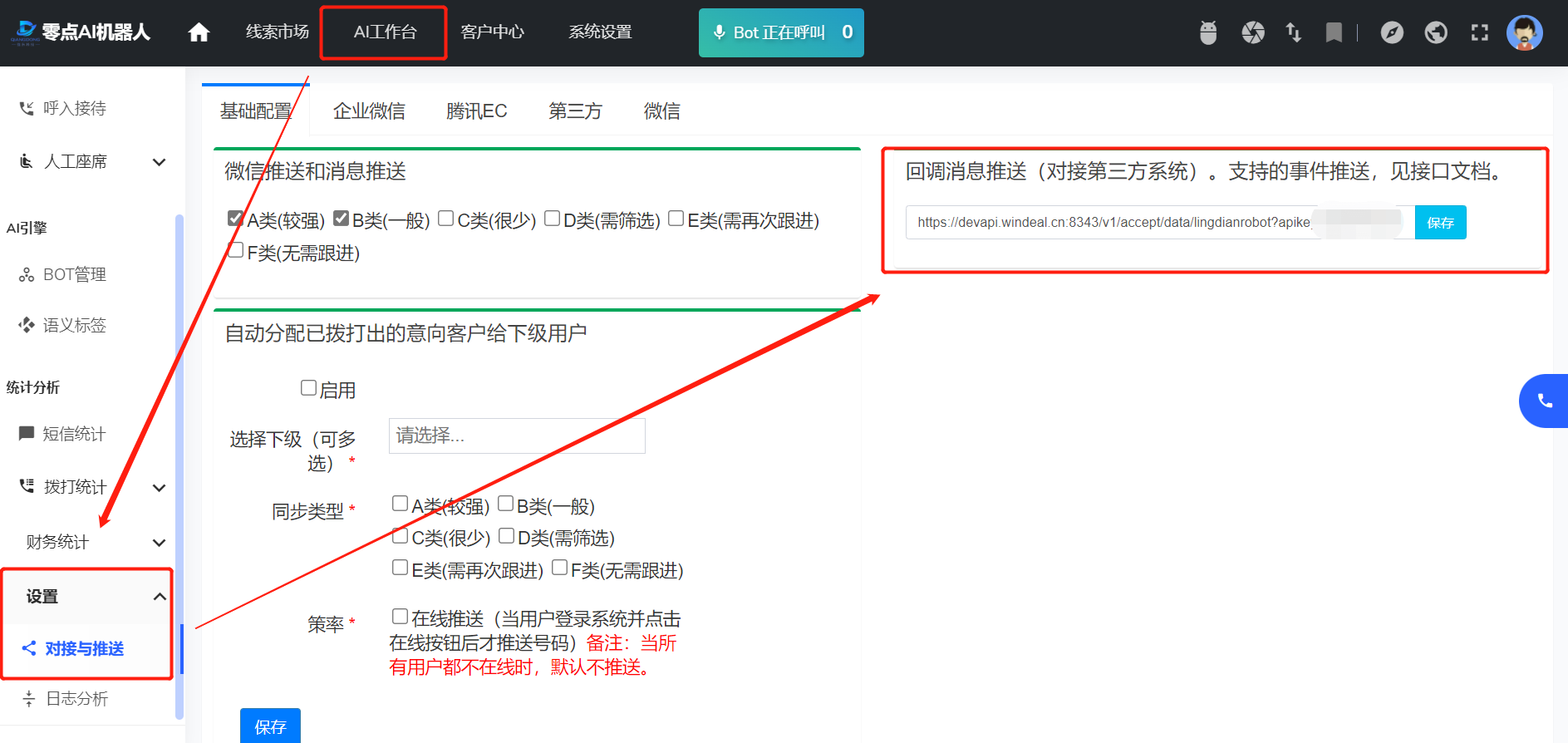Click the home icon in top navigation
The width and height of the screenshot is (1568, 743).
199,32
